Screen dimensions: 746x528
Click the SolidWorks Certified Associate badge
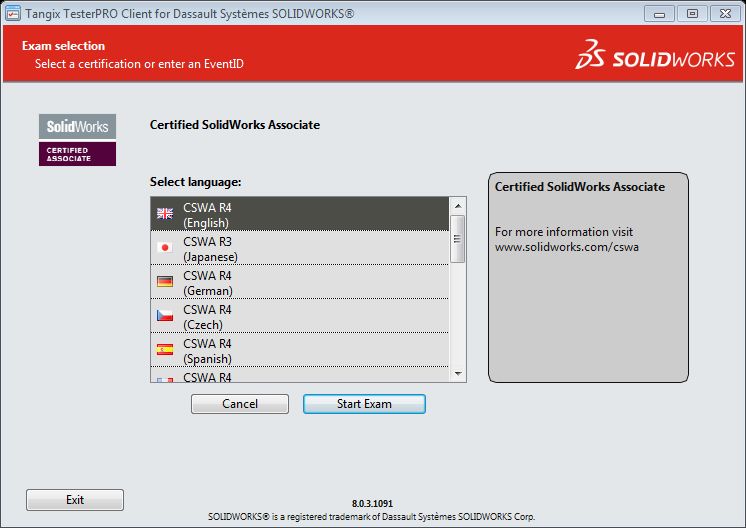(x=78, y=140)
